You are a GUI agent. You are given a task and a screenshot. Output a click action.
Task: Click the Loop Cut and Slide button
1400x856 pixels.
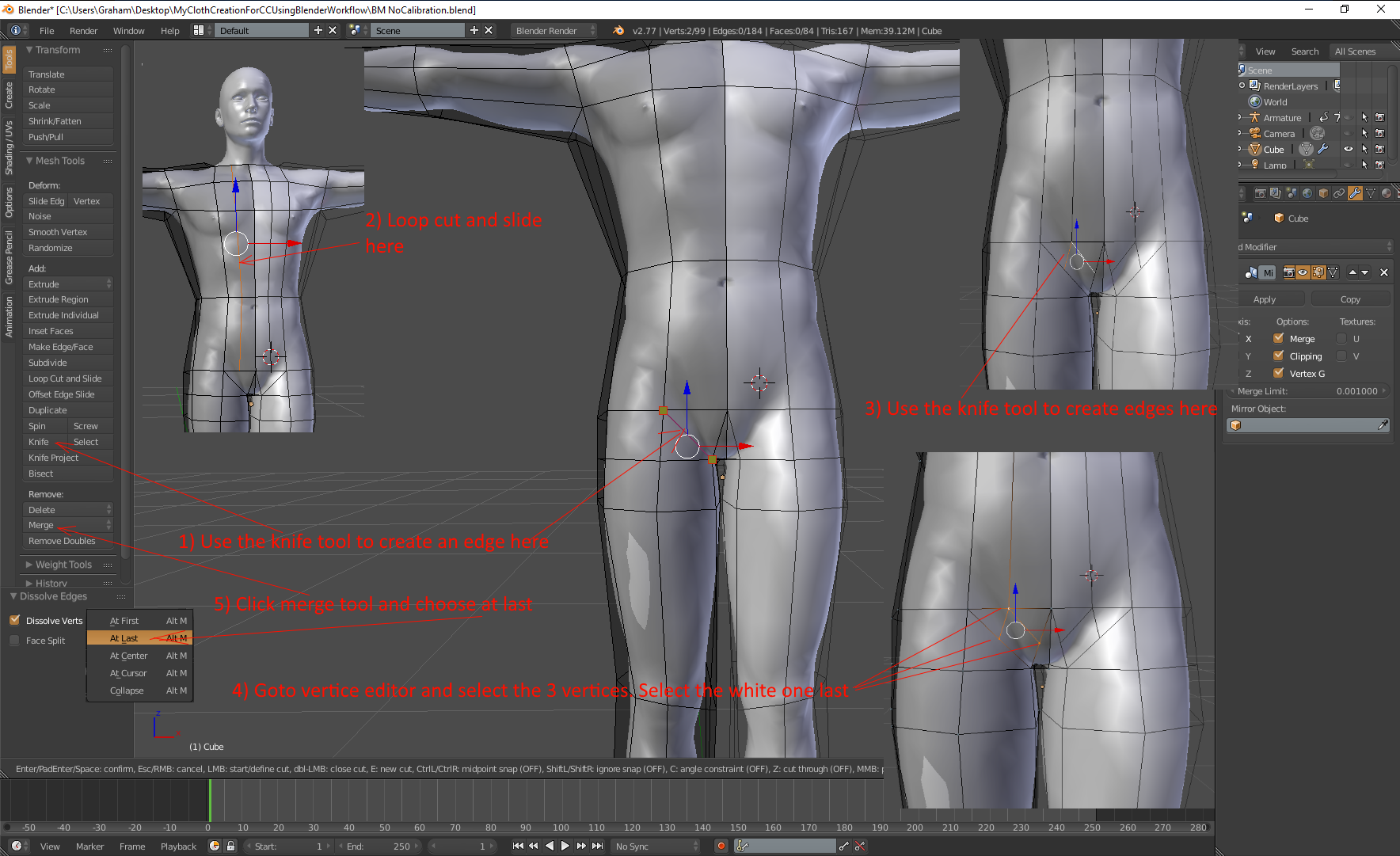(69, 379)
